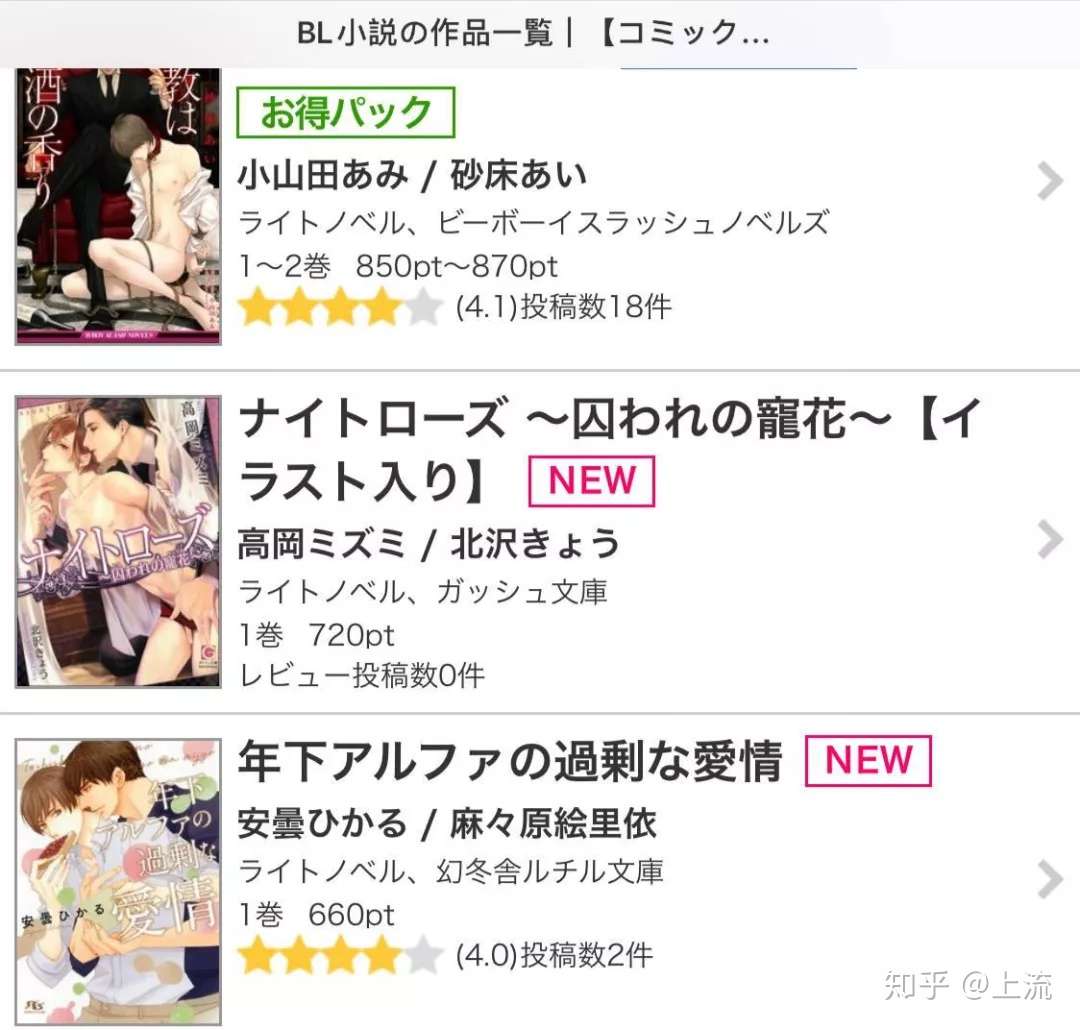This screenshot has width=1080, height=1030.
Task: Tap the 酒の香り book cover thumbnail
Action: [x=118, y=206]
